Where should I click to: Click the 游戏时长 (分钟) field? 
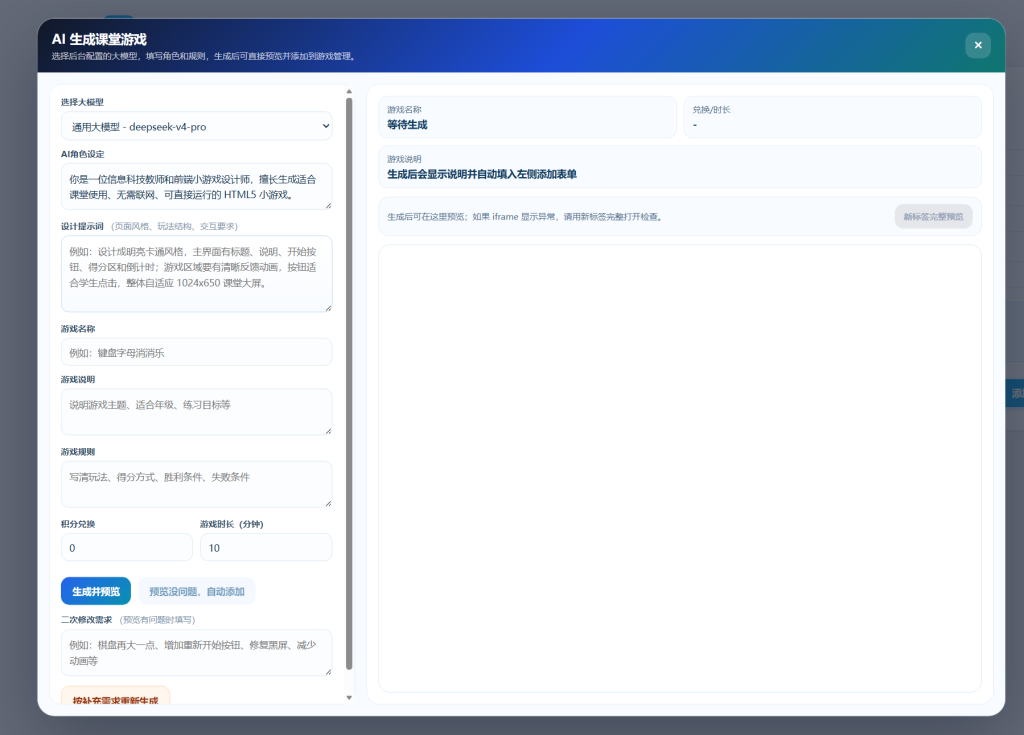click(x=266, y=547)
